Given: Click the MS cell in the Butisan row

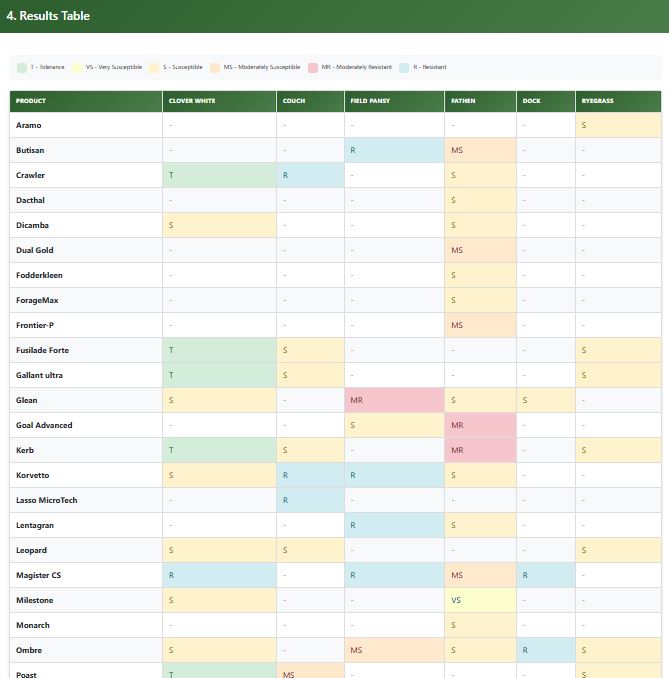Looking at the screenshot, I should coord(480,150).
